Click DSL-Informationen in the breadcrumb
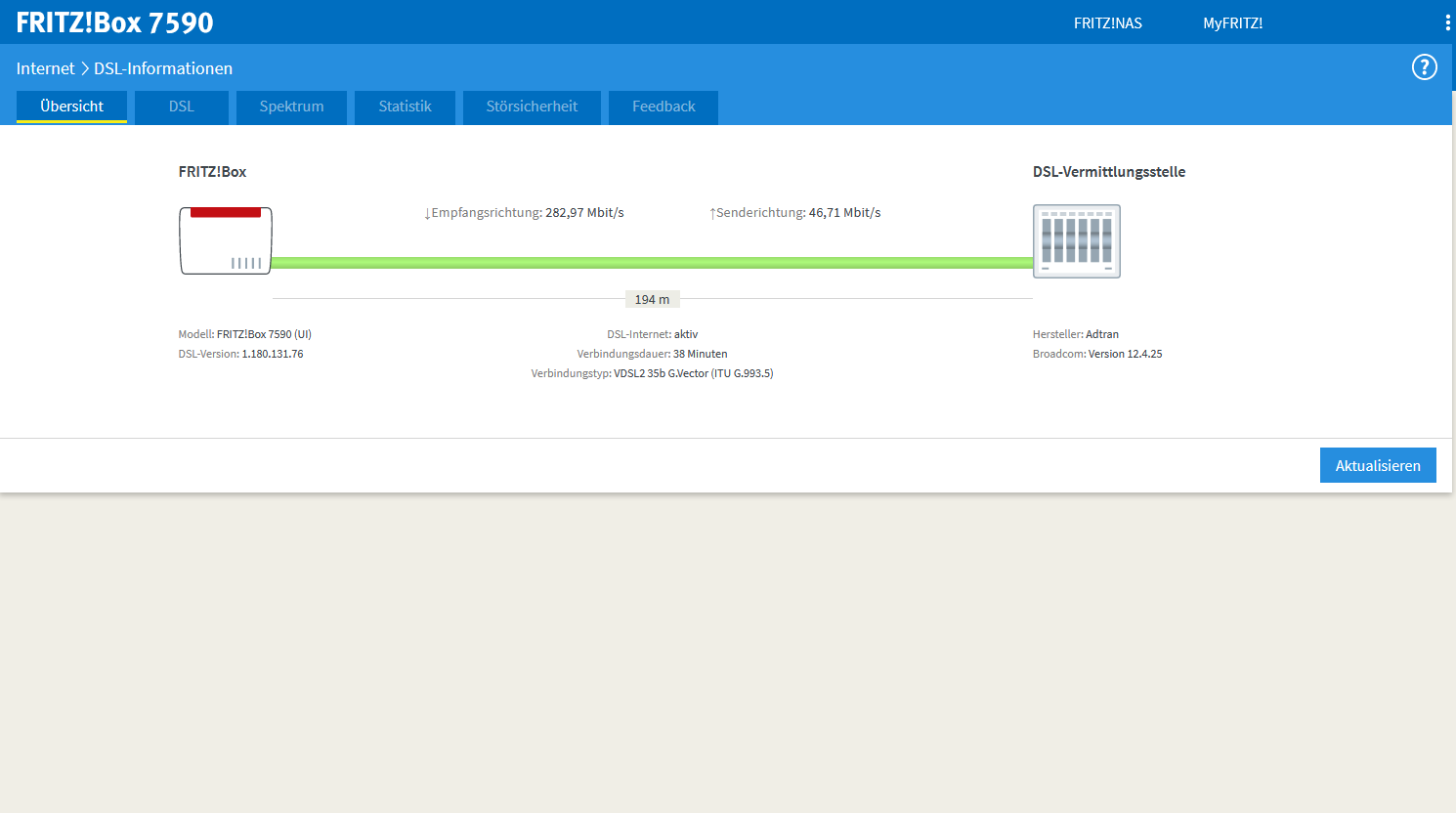Screen dimensions: 1456x813 pos(163,68)
